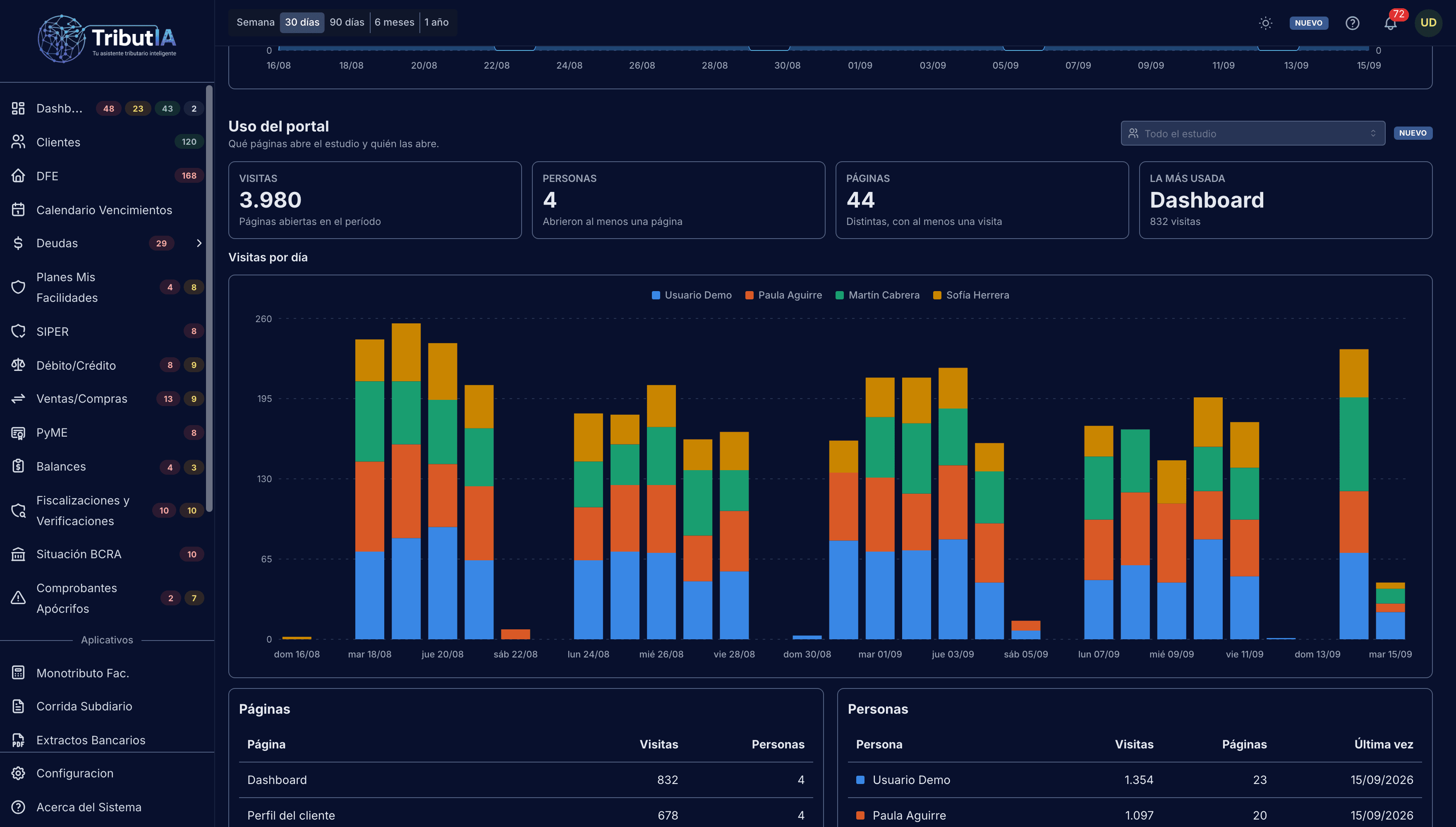Click the Configuracion gear icon
The height and width of the screenshot is (827, 1456).
[18, 773]
